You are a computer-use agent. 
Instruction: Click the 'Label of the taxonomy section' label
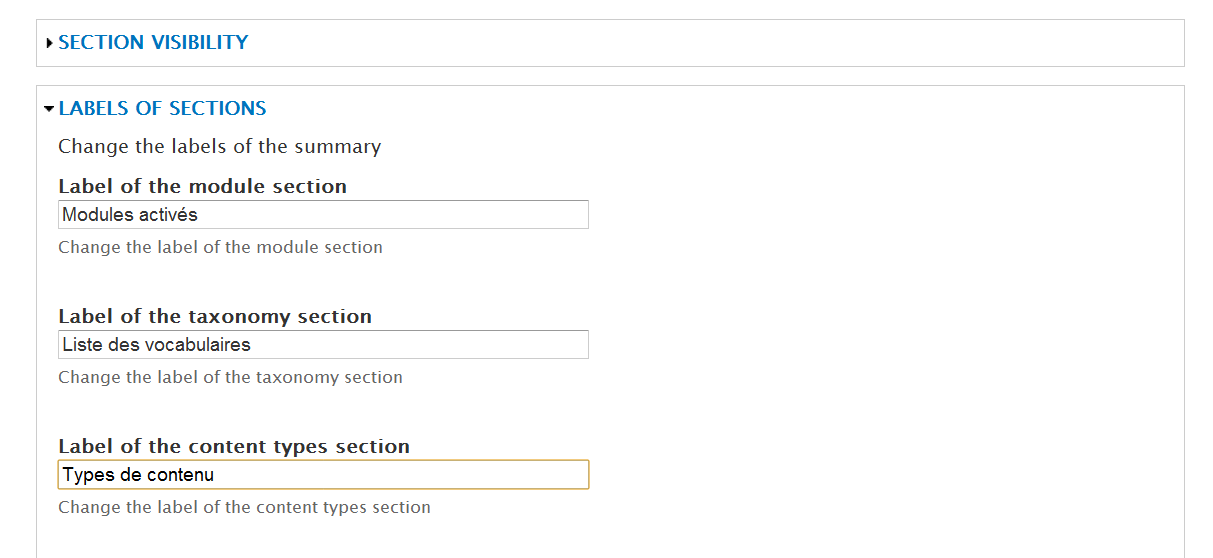[215, 316]
